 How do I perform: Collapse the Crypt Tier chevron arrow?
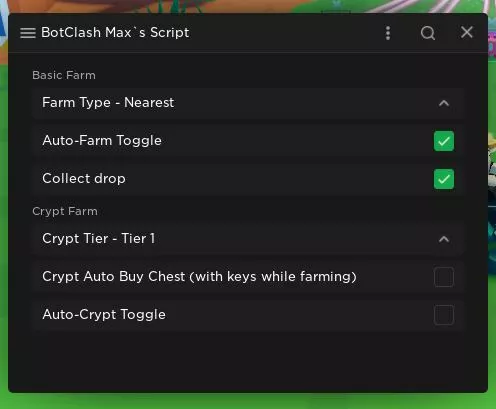point(444,239)
